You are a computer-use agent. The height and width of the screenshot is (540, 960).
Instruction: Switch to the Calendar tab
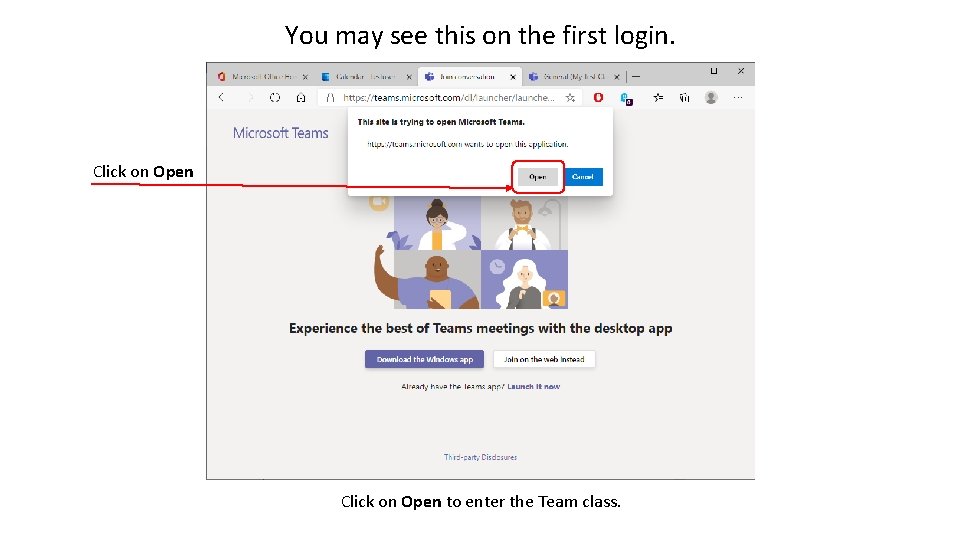tap(359, 77)
